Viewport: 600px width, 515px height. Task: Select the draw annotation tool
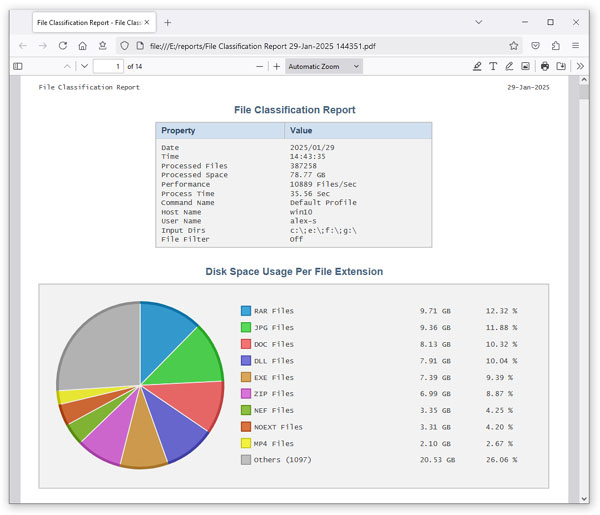(x=509, y=66)
